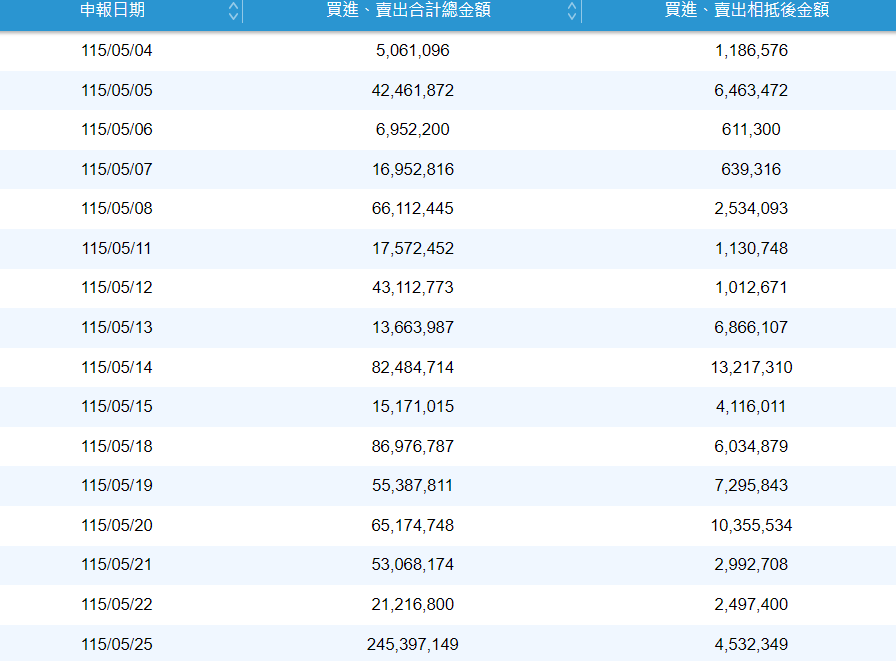Sort by 申報日期 column sort arrows
The height and width of the screenshot is (661, 896).
click(233, 11)
